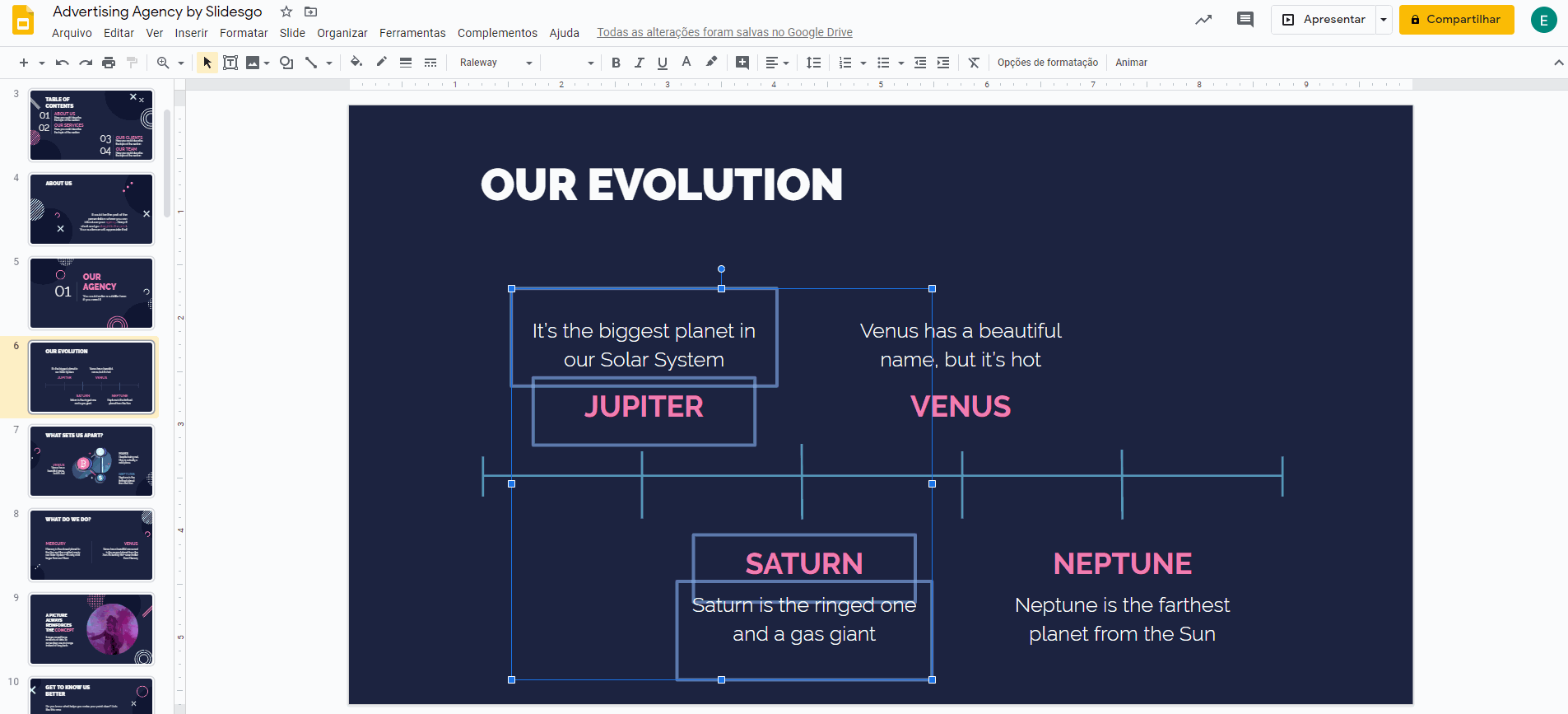Open the border weight options
The height and width of the screenshot is (714, 1568).
[x=406, y=63]
